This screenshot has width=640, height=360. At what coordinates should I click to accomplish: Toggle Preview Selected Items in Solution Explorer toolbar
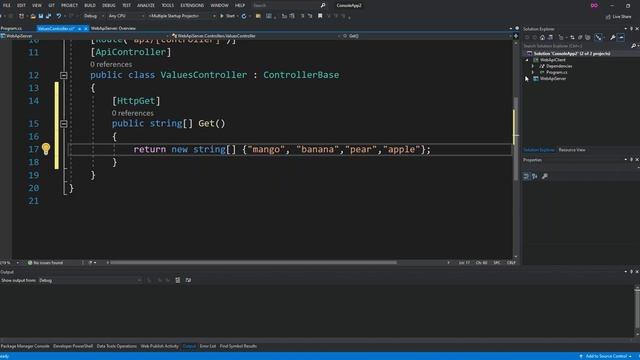[x=621, y=37]
